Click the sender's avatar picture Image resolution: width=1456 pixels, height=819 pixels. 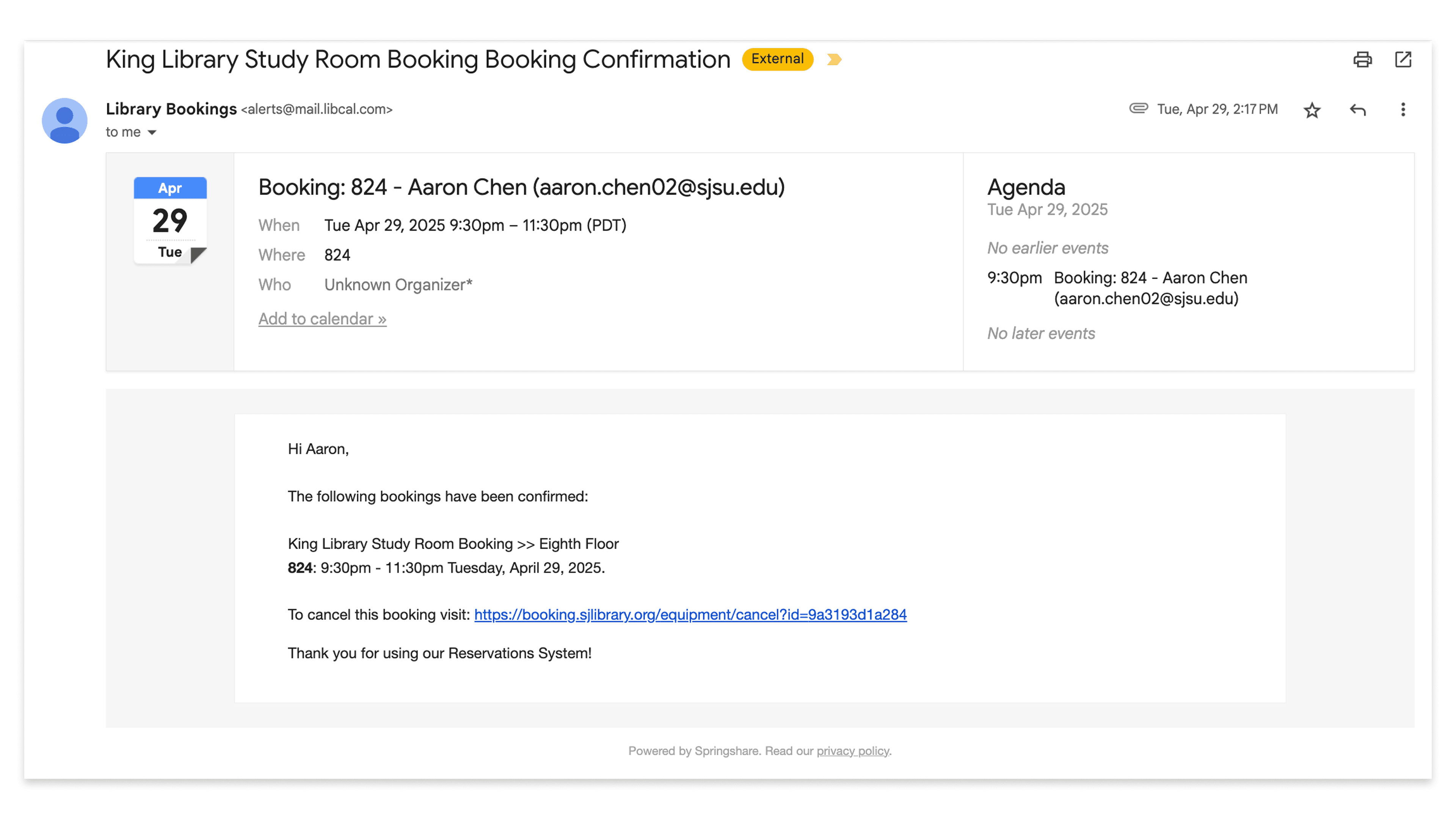click(64, 121)
